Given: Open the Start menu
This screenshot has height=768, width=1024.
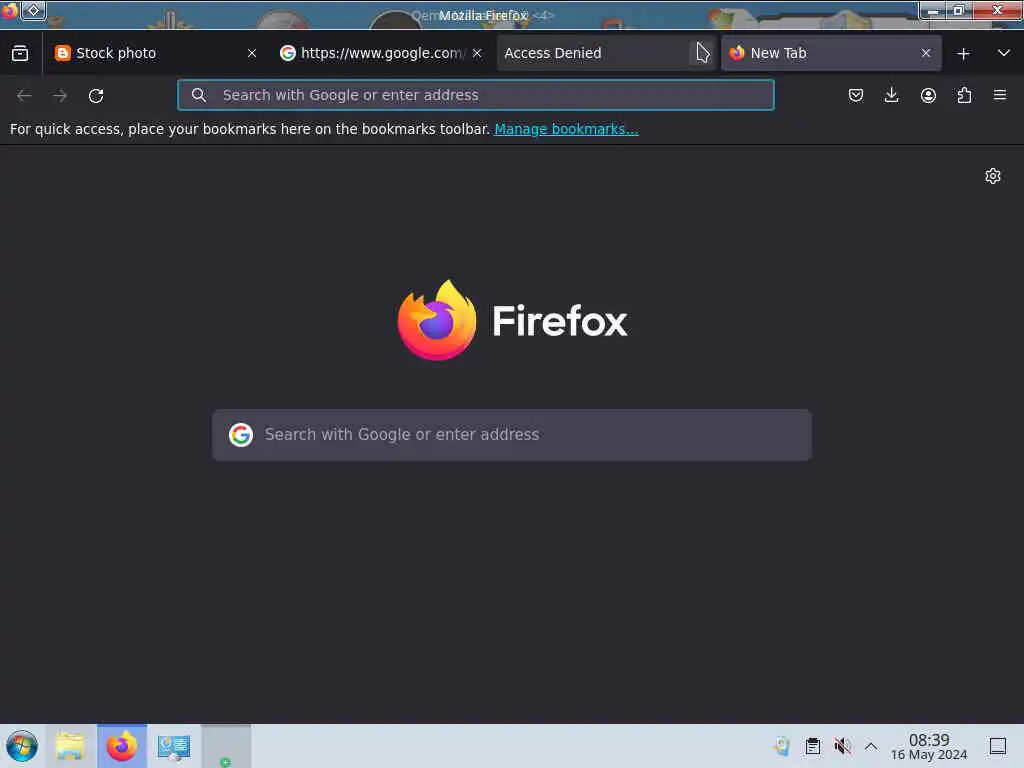Looking at the screenshot, I should click(22, 746).
